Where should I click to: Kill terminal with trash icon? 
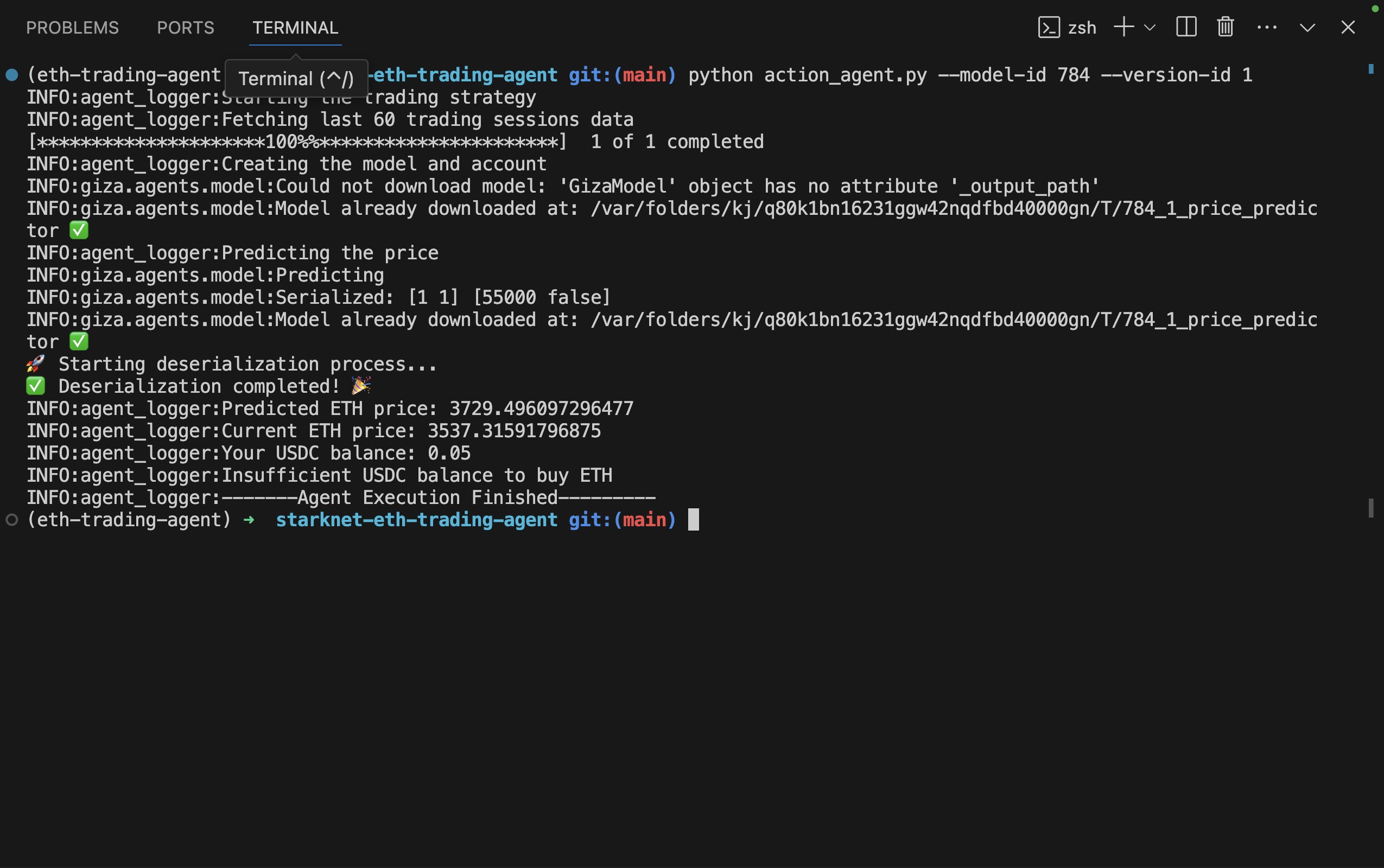point(1226,27)
